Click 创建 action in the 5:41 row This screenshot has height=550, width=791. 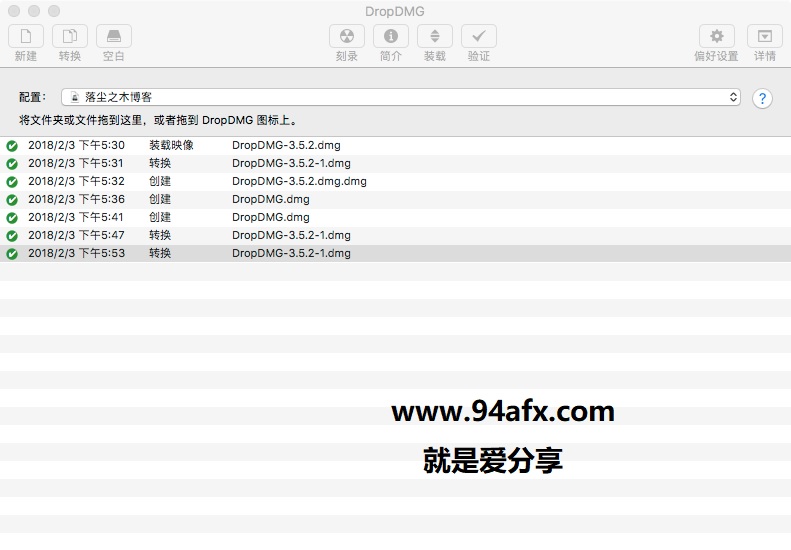[x=160, y=217]
